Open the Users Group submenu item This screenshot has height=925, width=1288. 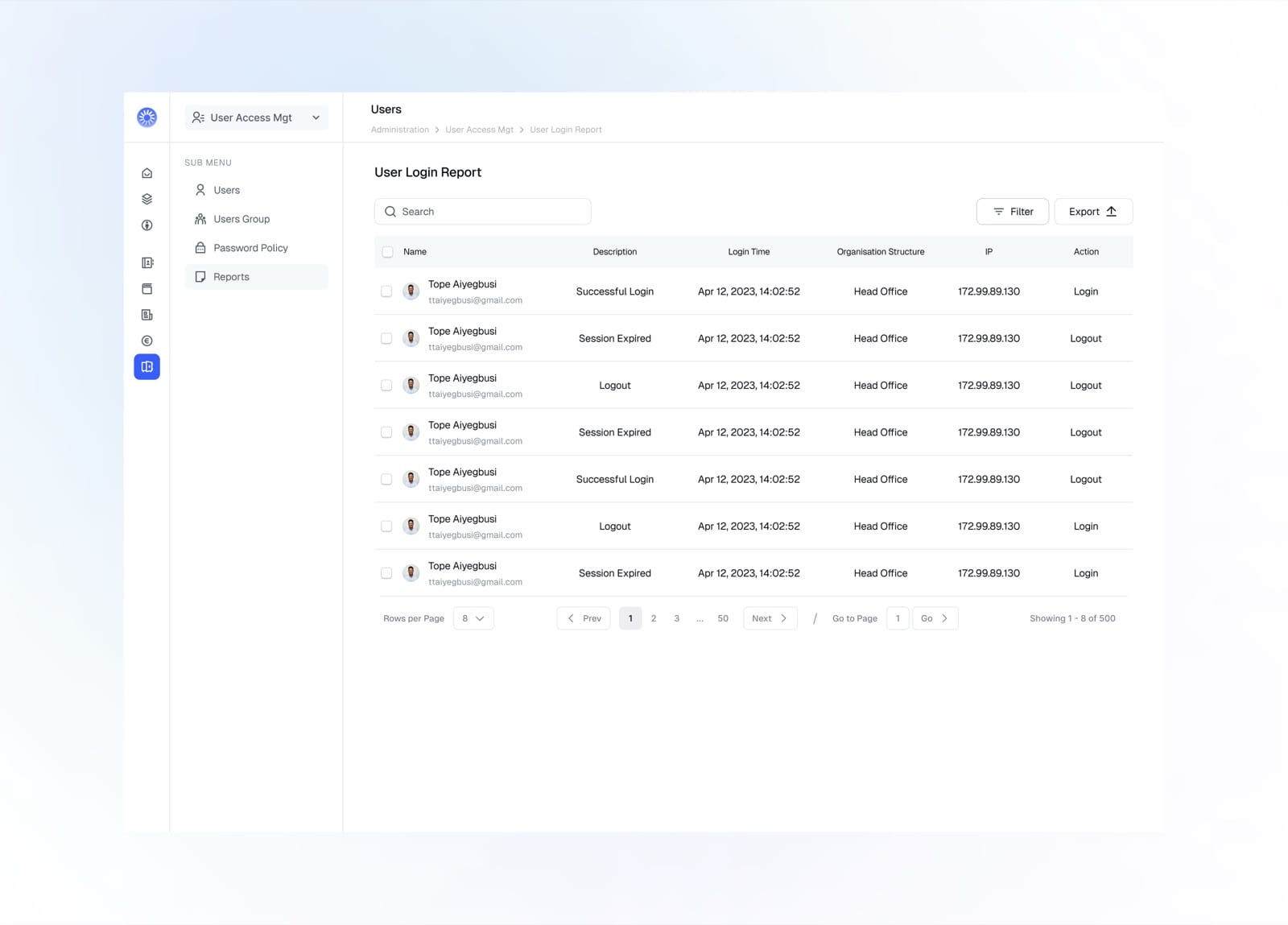(257, 219)
